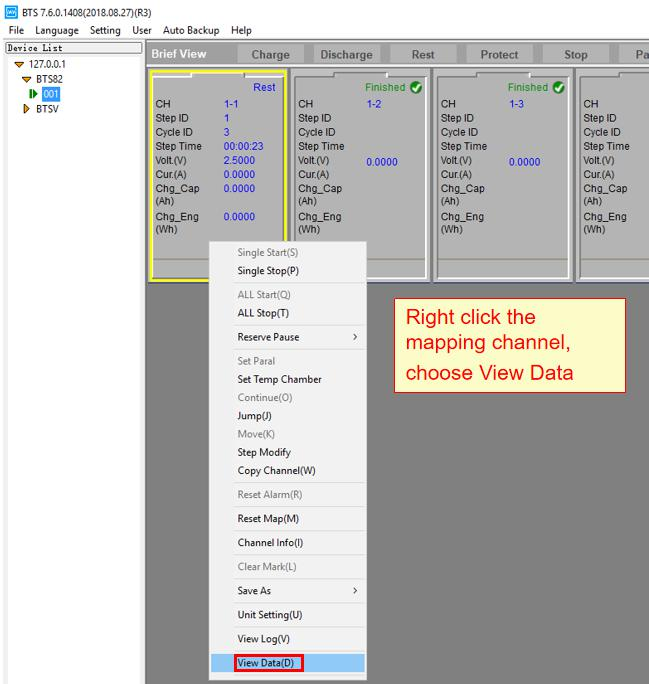Click Cycle ID value 3 on channel 1-1
Screen dimensions: 649x684
point(226,132)
